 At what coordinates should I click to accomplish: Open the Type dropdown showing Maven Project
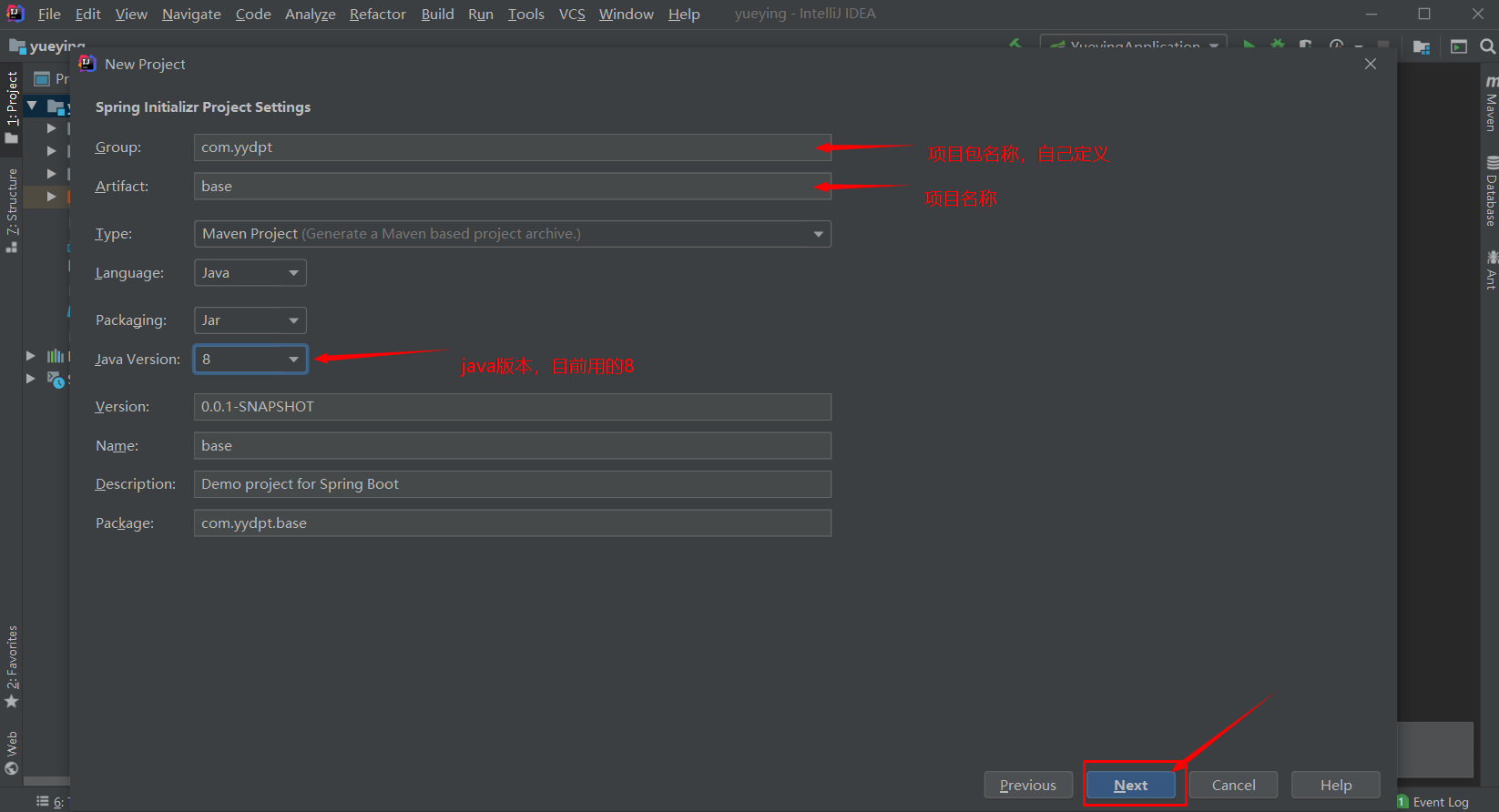pos(513,234)
